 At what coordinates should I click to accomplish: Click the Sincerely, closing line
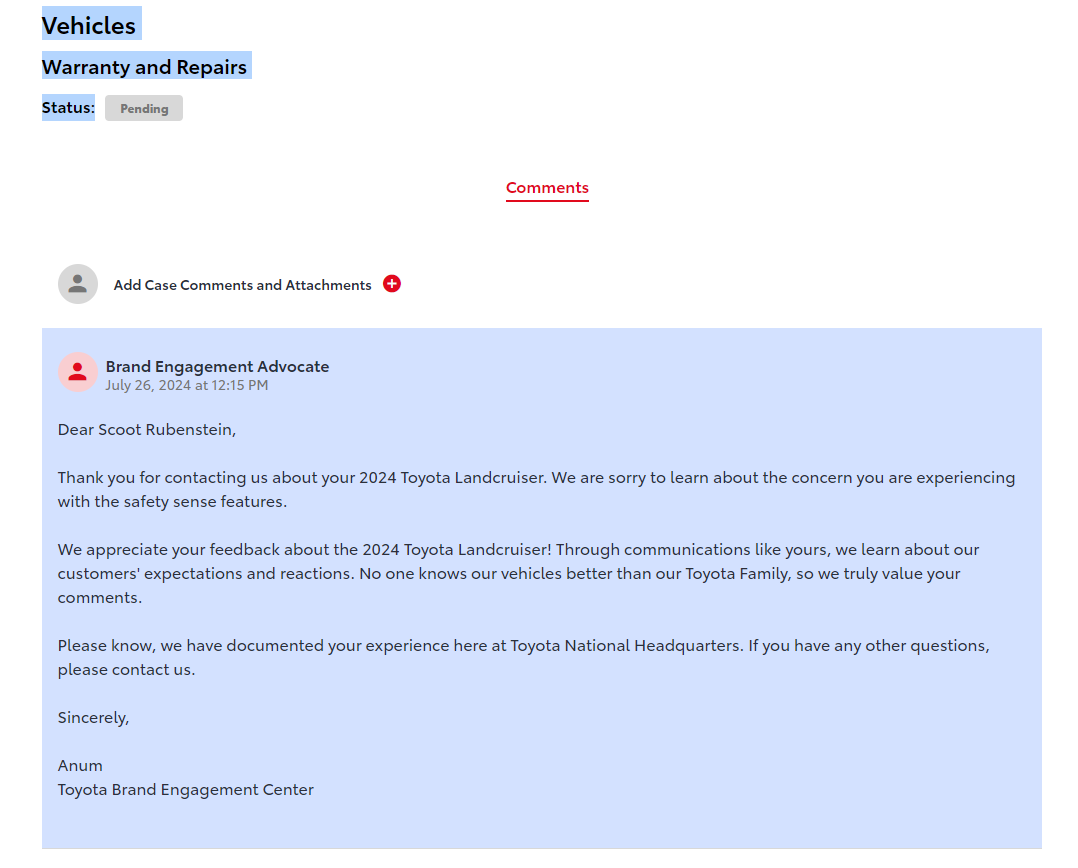pos(94,718)
